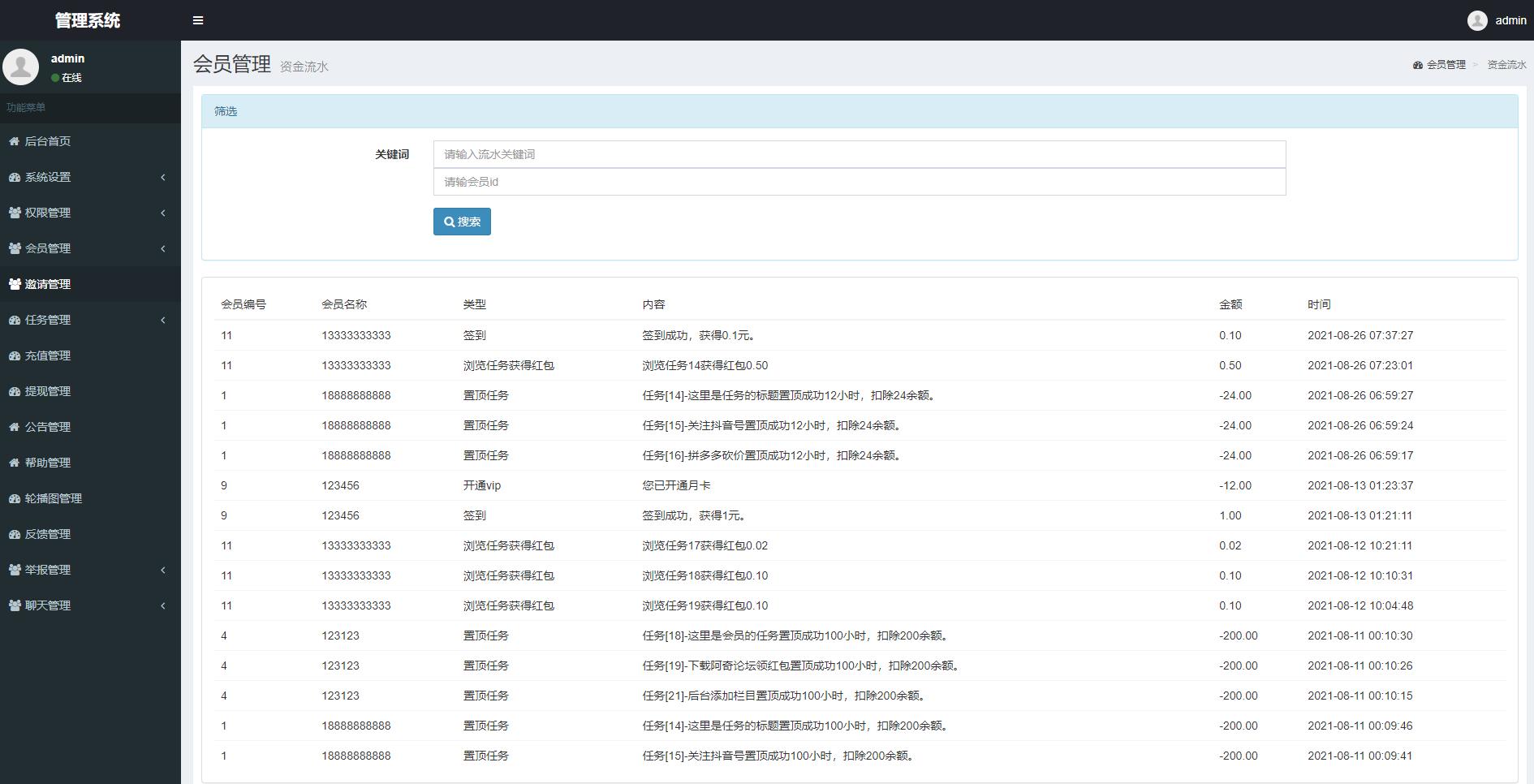1534x784 pixels.
Task: Click the 金额 column header
Action: click(1230, 304)
